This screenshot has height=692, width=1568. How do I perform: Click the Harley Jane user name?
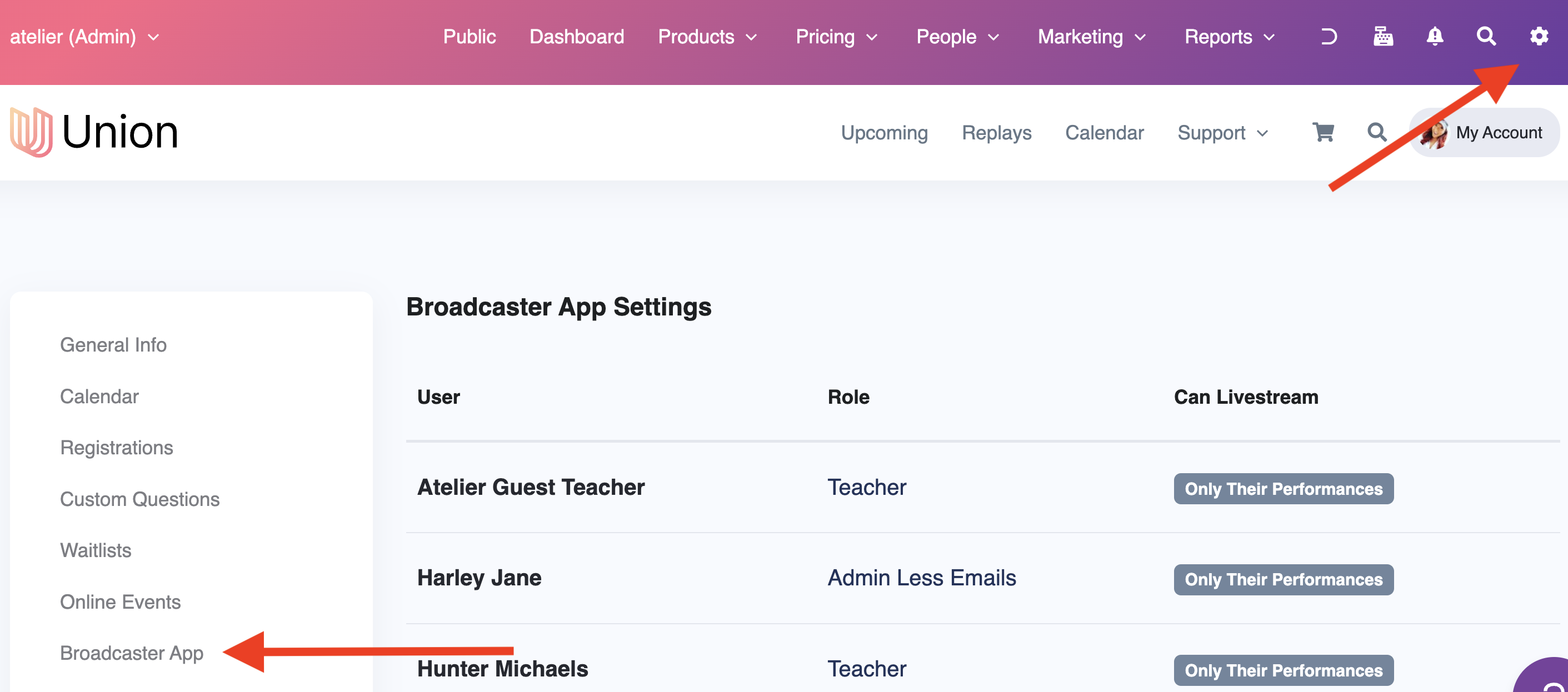pos(478,578)
